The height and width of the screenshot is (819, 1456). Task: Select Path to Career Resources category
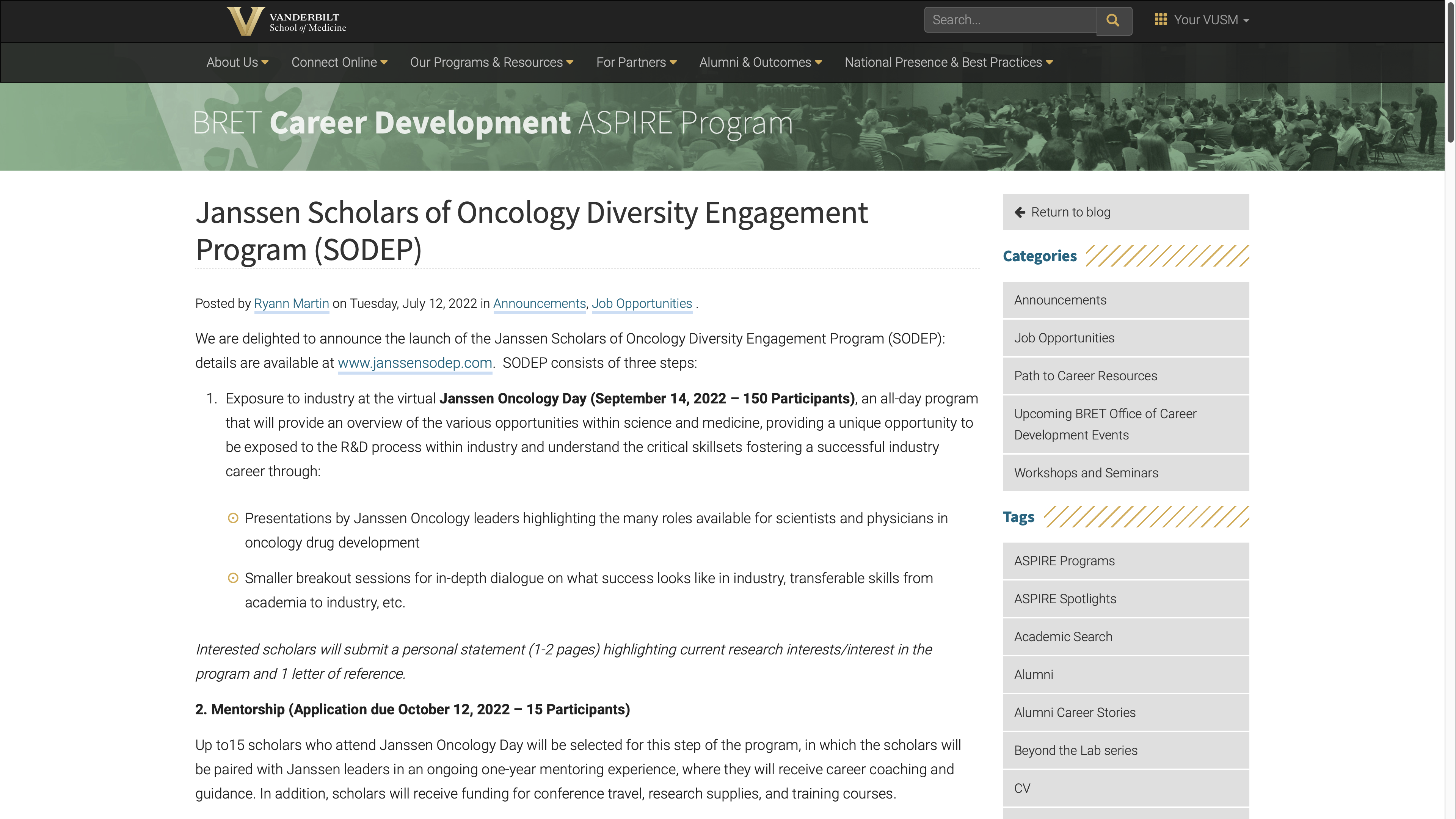(1126, 376)
